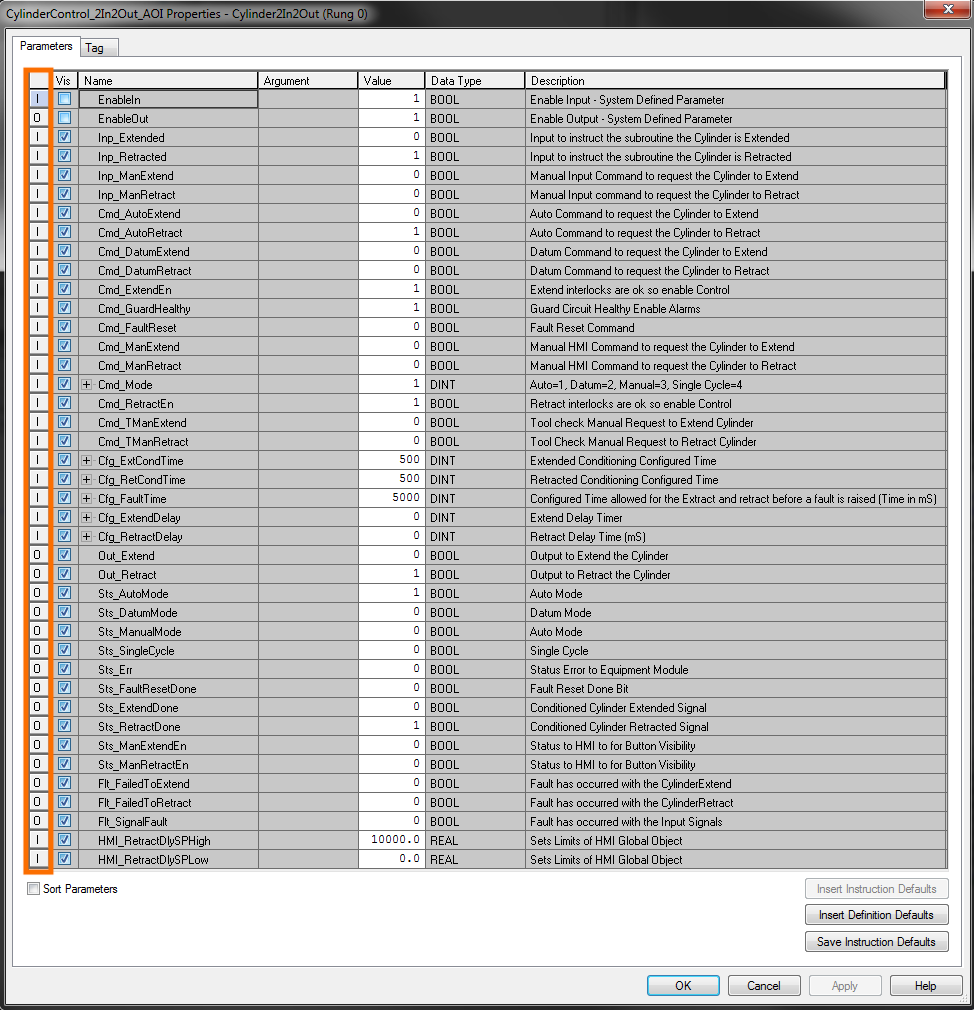The width and height of the screenshot is (974, 1010).
Task: Uncheck Vis for Flt_SignalFault
Action: pyautogui.click(x=62, y=821)
